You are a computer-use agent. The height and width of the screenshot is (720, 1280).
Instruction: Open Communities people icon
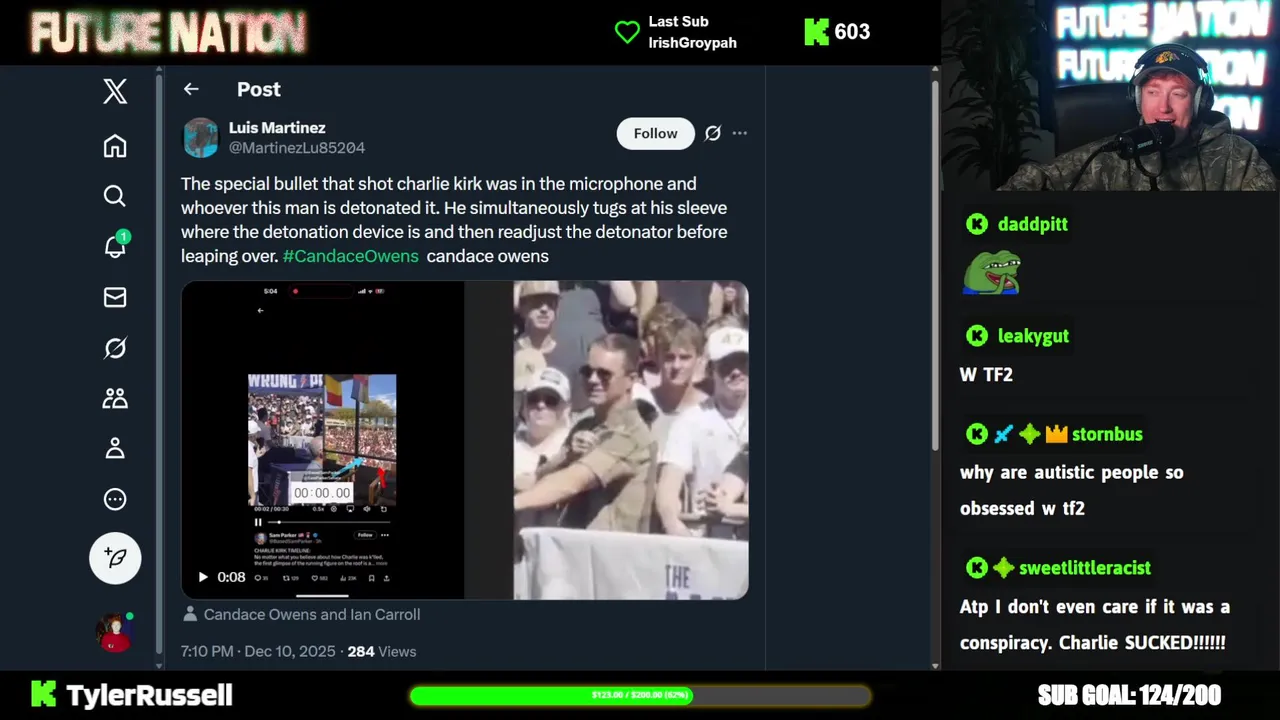click(x=115, y=398)
